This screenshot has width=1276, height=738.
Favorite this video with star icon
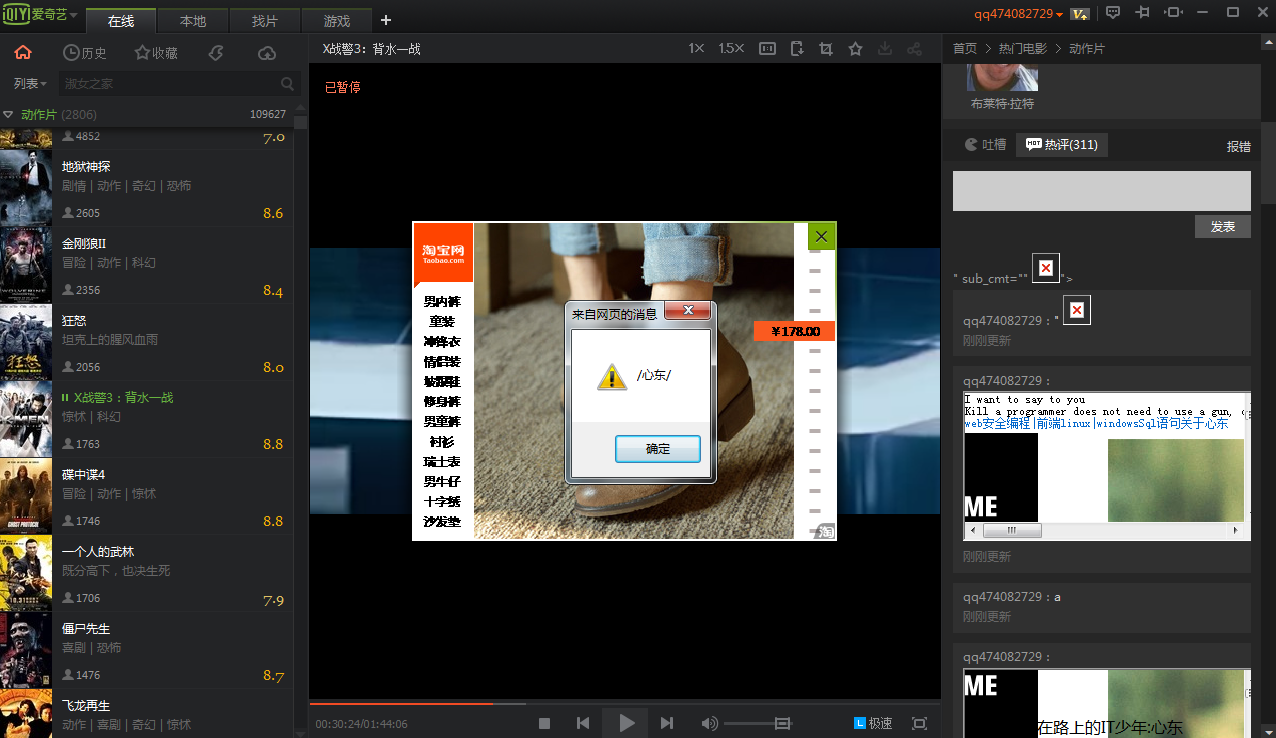[855, 48]
